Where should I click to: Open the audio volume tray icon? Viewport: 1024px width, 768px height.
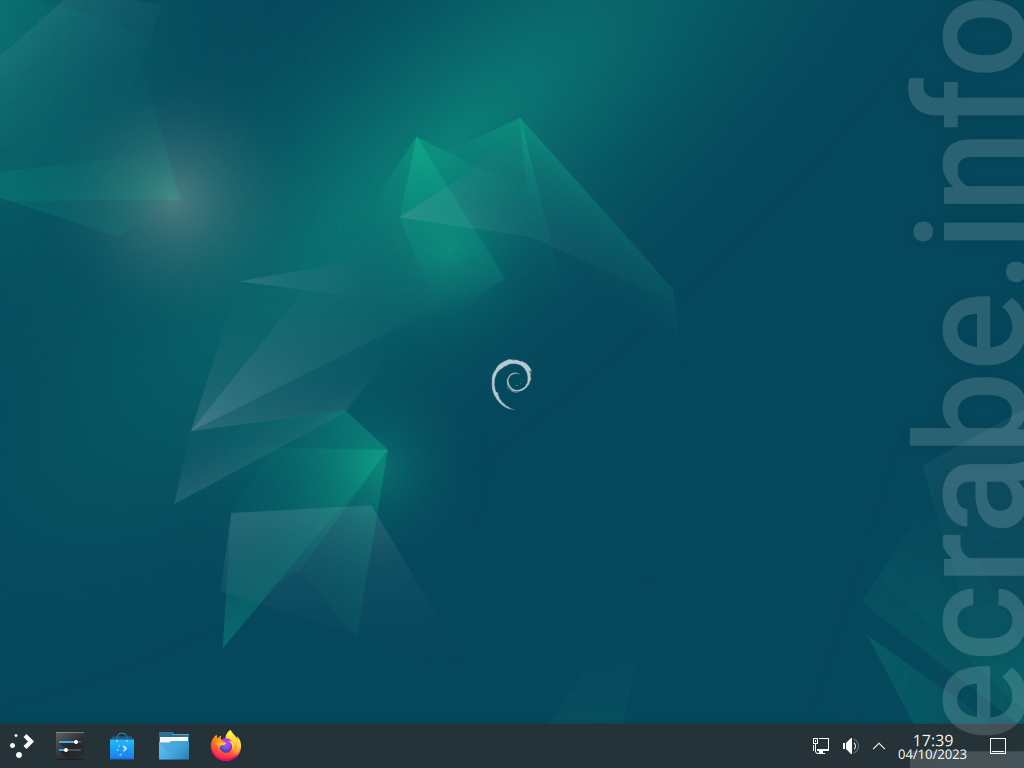(x=850, y=746)
